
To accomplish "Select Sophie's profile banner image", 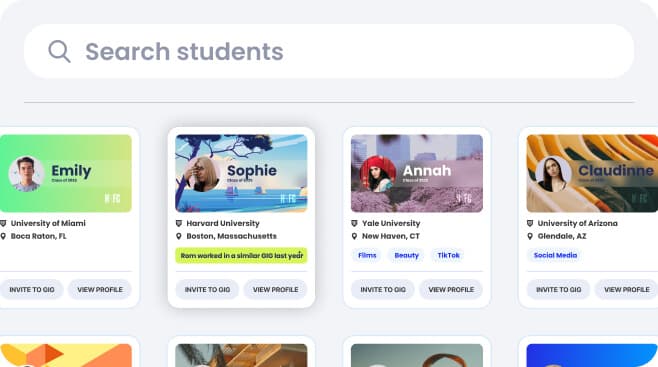I will point(241,173).
